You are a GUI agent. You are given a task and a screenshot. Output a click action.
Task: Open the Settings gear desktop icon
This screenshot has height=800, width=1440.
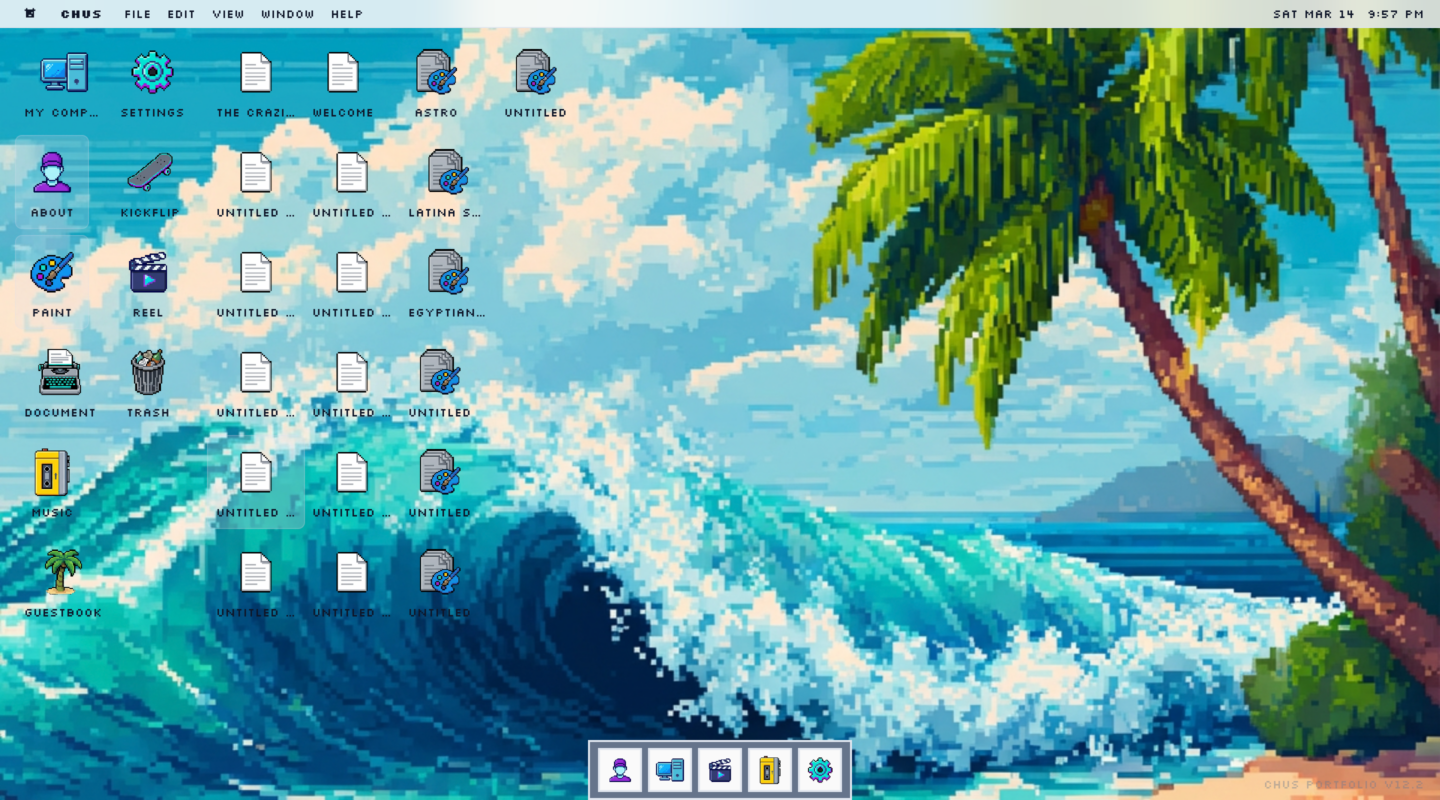(152, 74)
